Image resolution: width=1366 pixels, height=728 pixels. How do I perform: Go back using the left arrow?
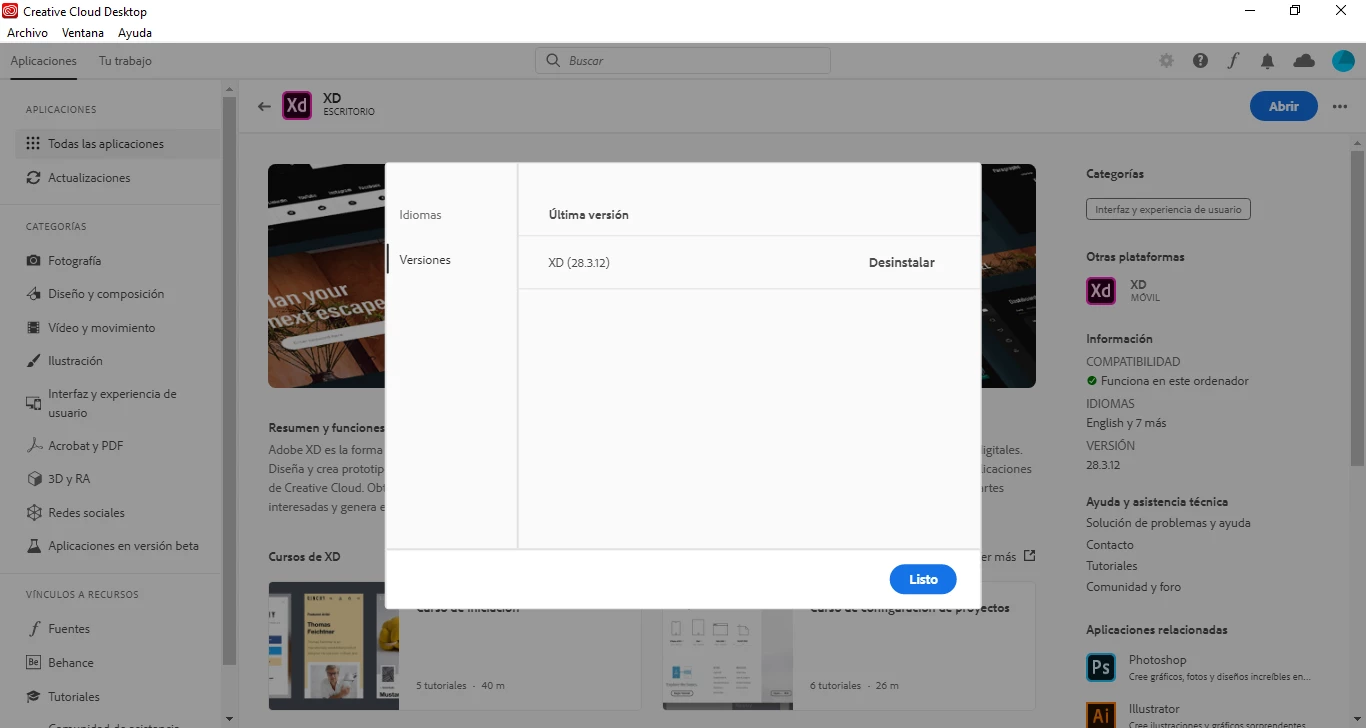pyautogui.click(x=264, y=106)
